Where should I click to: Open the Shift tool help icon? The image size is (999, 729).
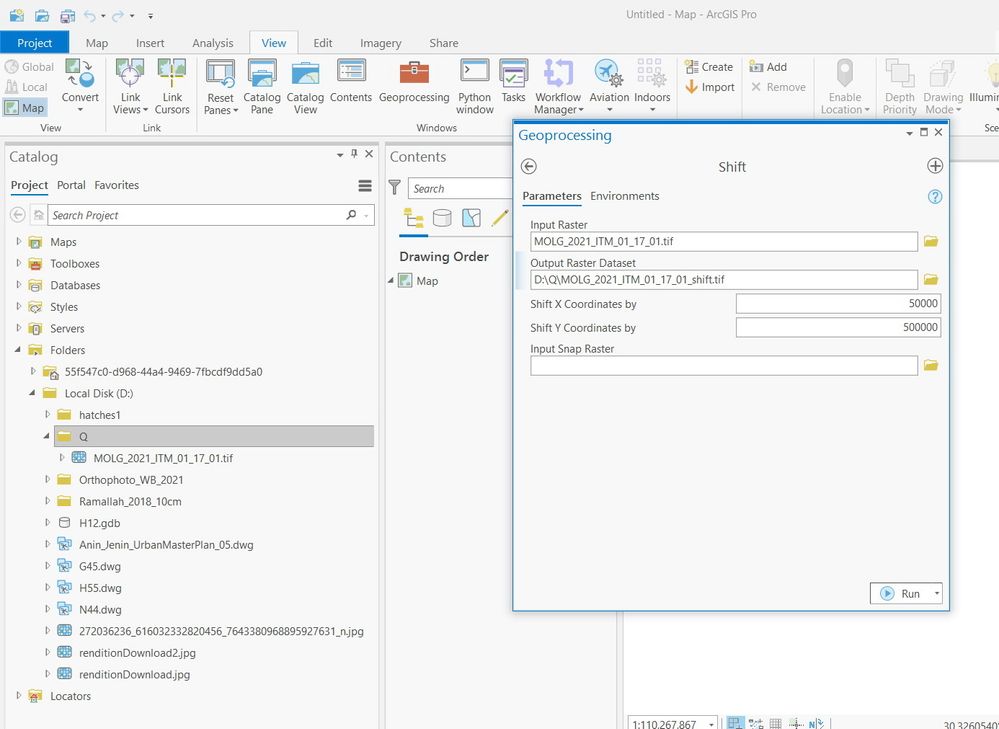point(935,197)
